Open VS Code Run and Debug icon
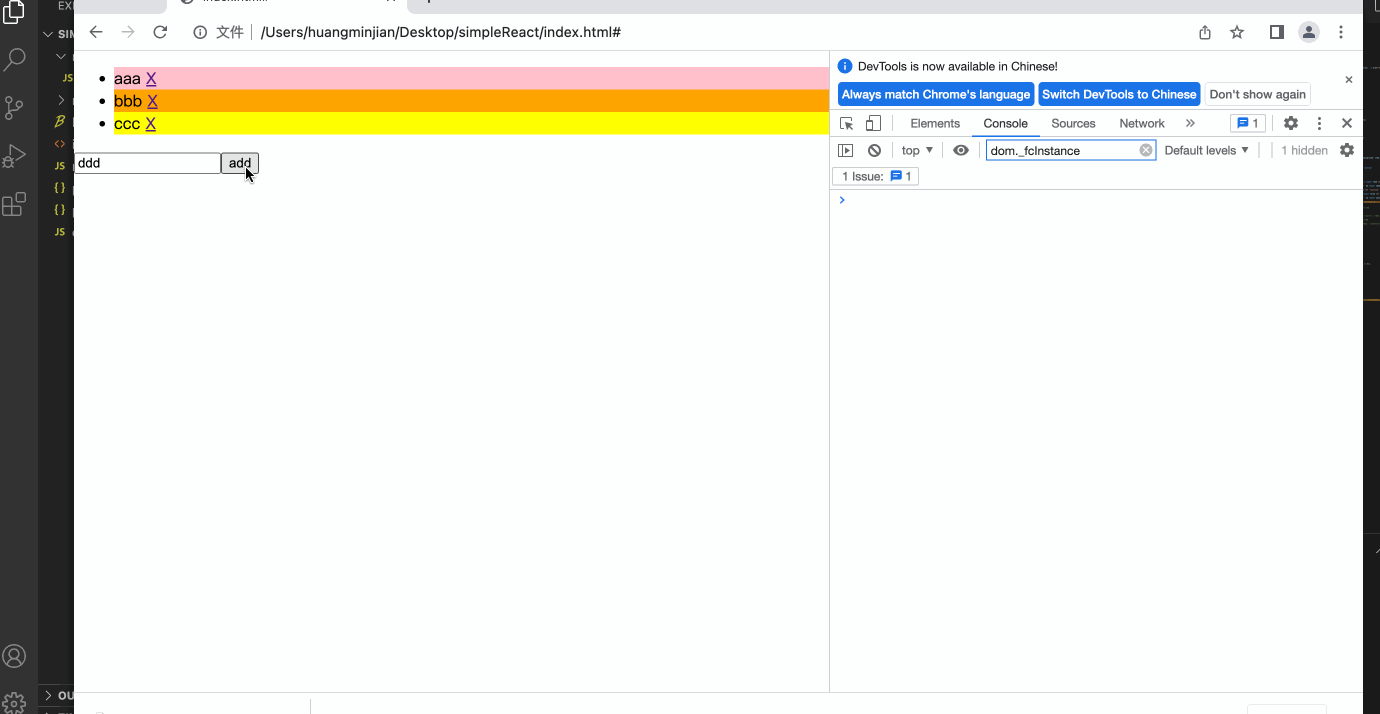 tap(14, 156)
